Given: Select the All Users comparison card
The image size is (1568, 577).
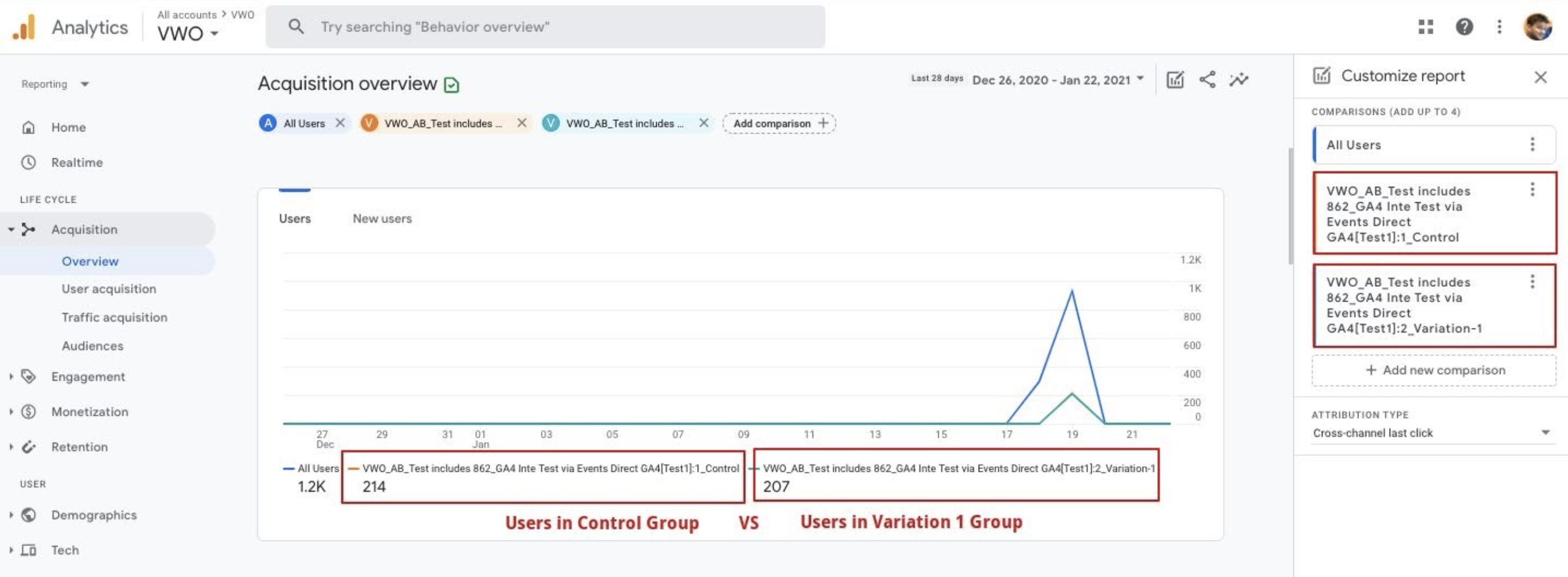Looking at the screenshot, I should pyautogui.click(x=1434, y=145).
